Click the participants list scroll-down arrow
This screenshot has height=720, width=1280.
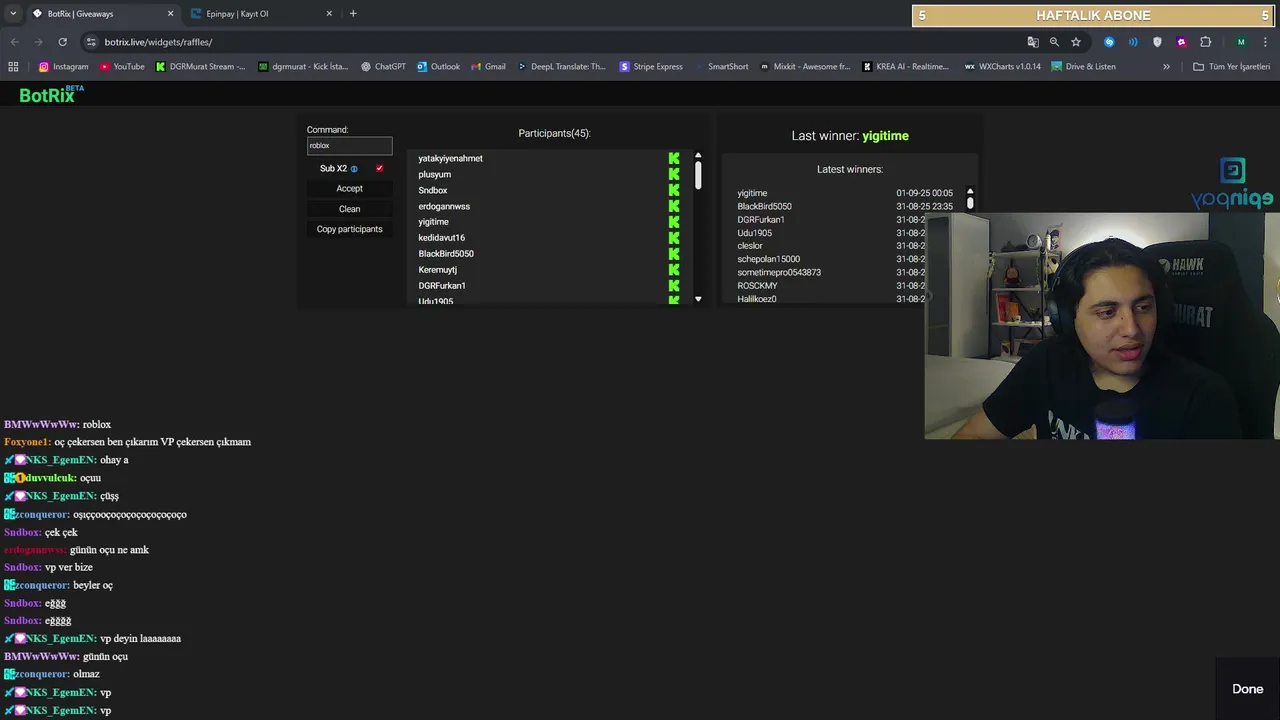pos(698,299)
